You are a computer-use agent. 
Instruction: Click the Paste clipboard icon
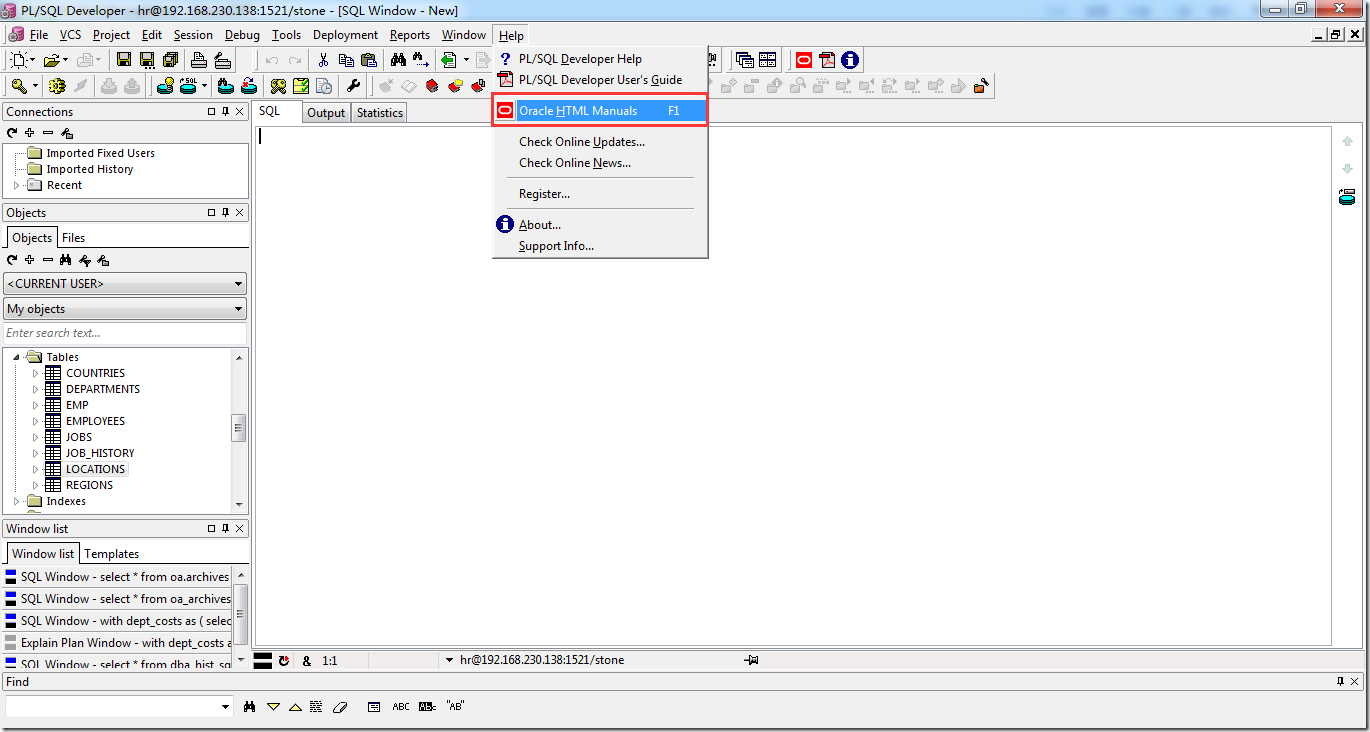coord(369,61)
